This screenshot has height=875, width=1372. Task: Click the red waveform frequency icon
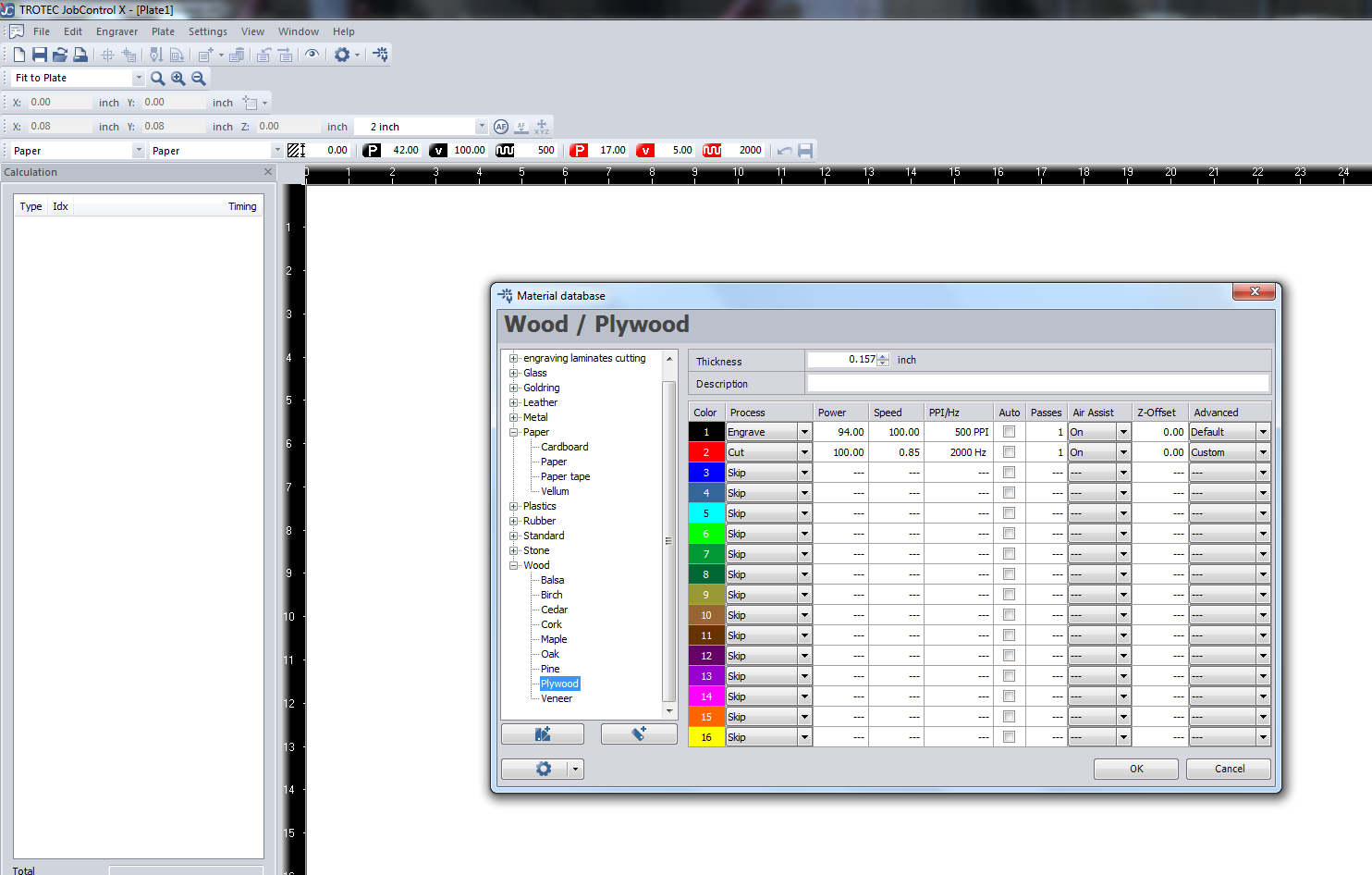point(712,150)
